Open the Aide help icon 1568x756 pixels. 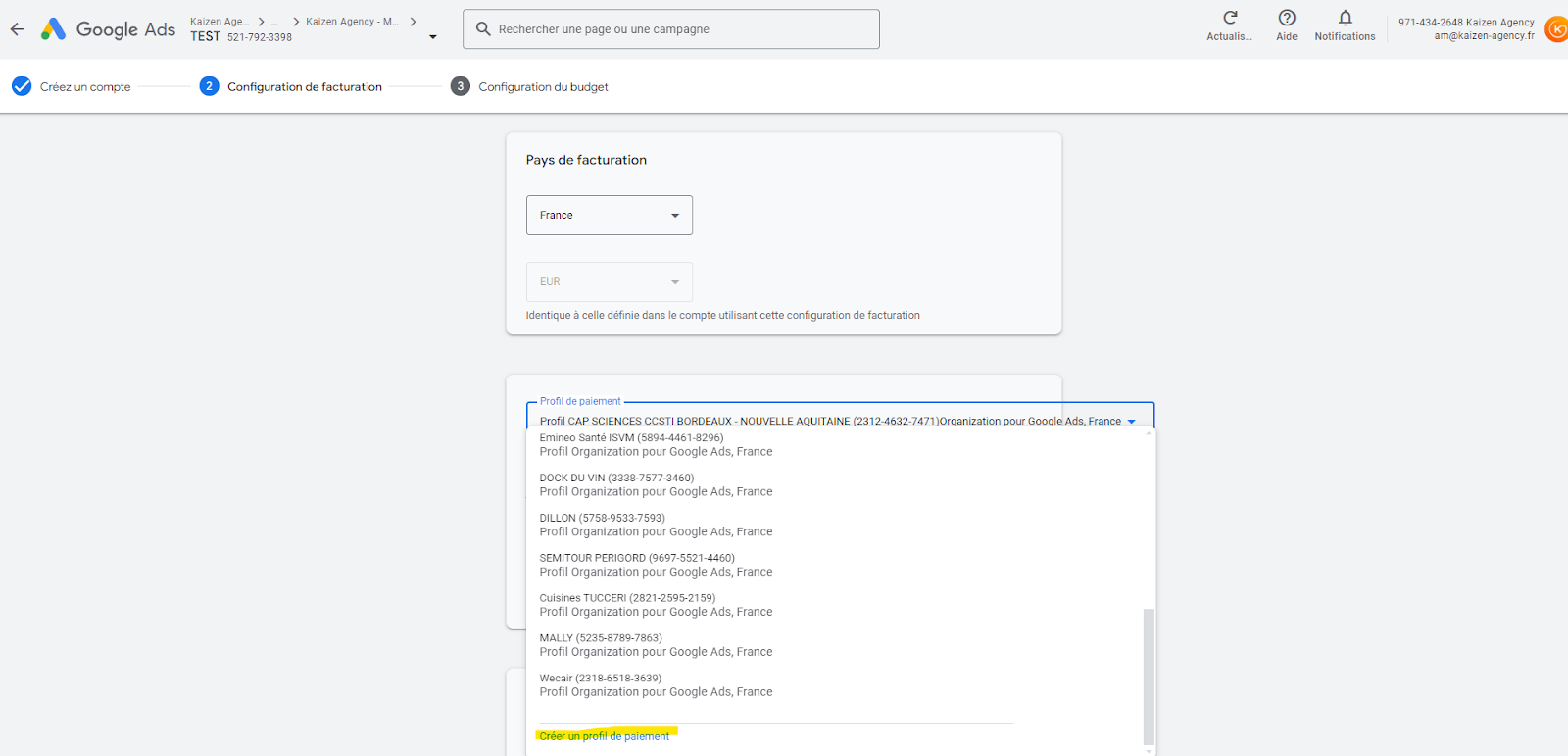coord(1287,26)
